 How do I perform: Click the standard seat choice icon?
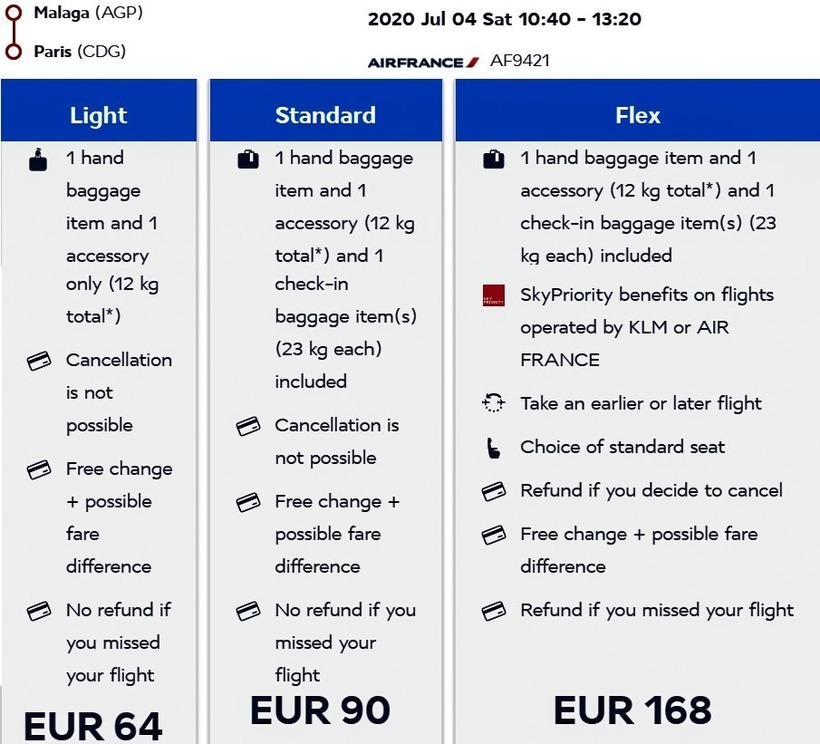493,447
